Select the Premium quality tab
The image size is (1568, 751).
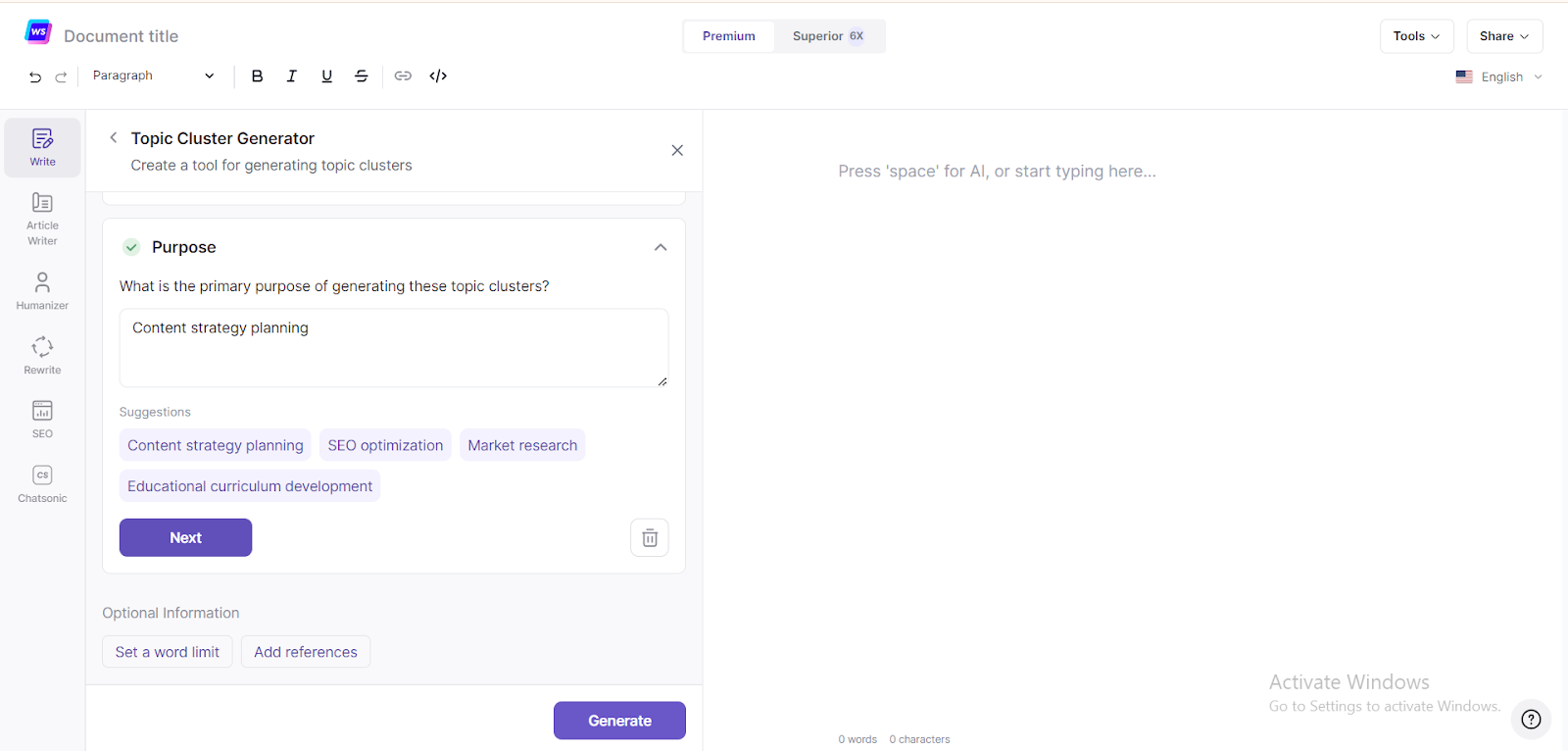click(x=729, y=36)
